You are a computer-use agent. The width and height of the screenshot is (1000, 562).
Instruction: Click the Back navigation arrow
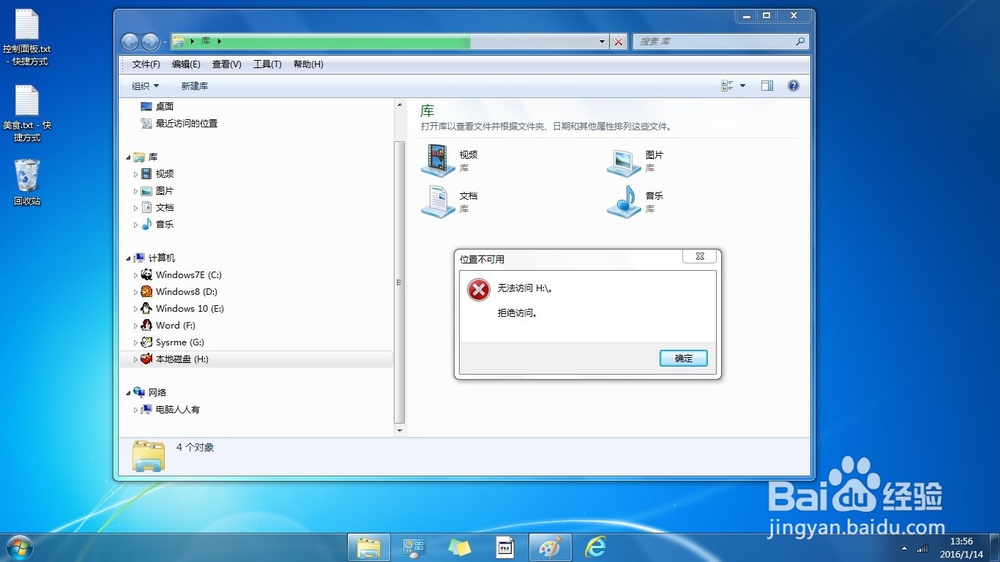(x=130, y=42)
